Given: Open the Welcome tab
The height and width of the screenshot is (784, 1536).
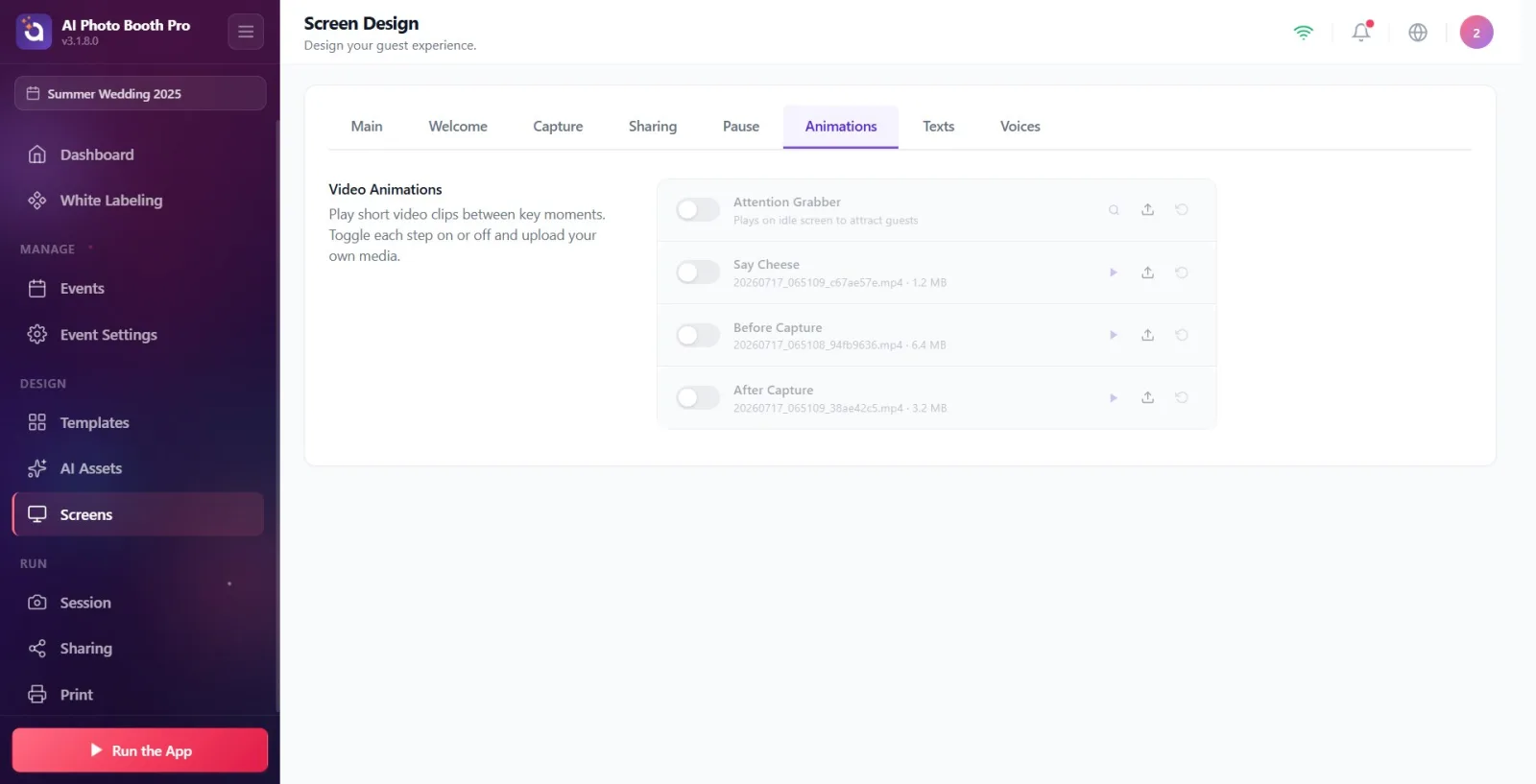Looking at the screenshot, I should 458,127.
